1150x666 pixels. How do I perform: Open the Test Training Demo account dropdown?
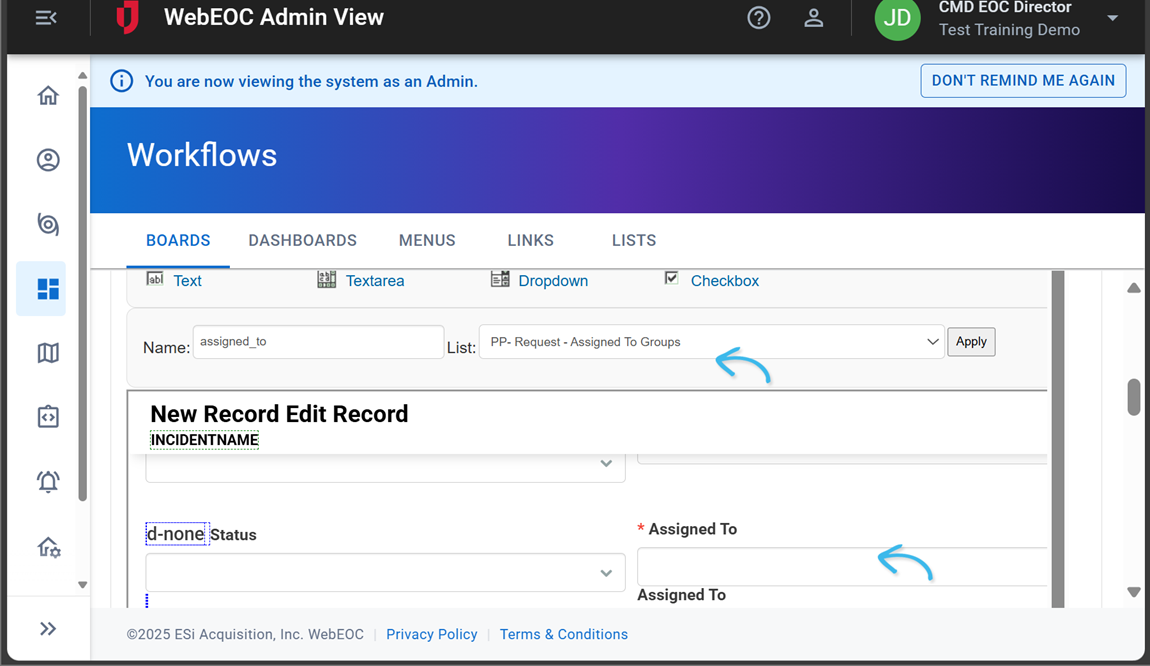click(x=1111, y=19)
